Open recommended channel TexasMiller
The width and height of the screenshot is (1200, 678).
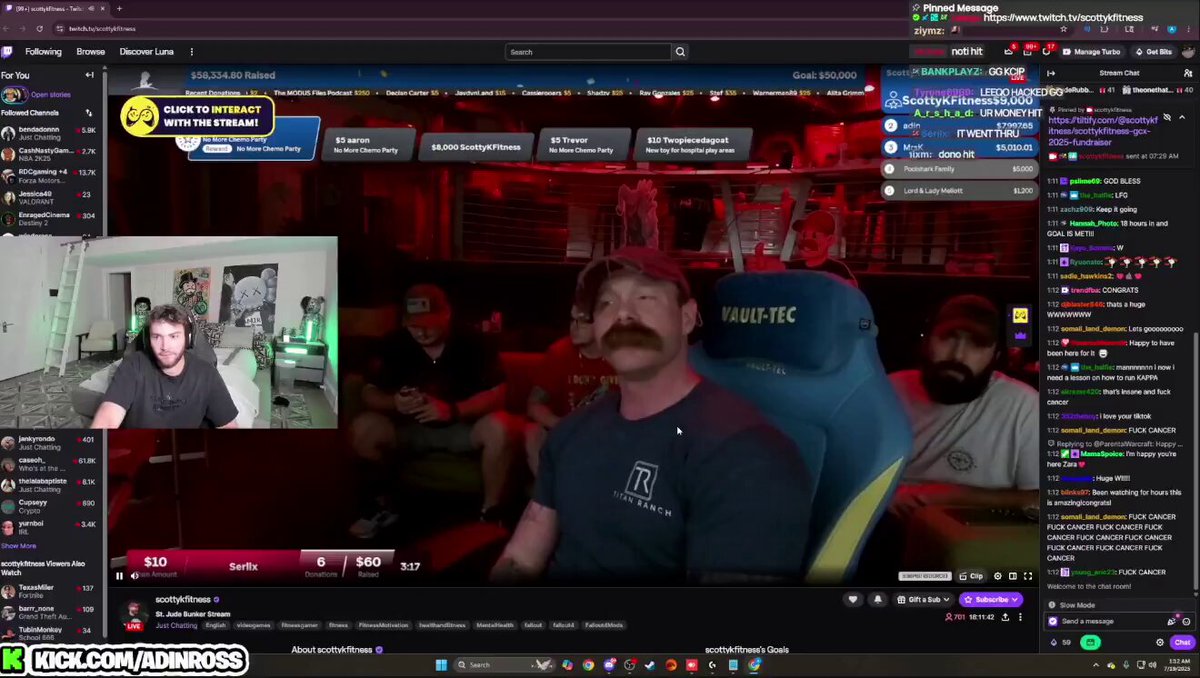pos(48,592)
